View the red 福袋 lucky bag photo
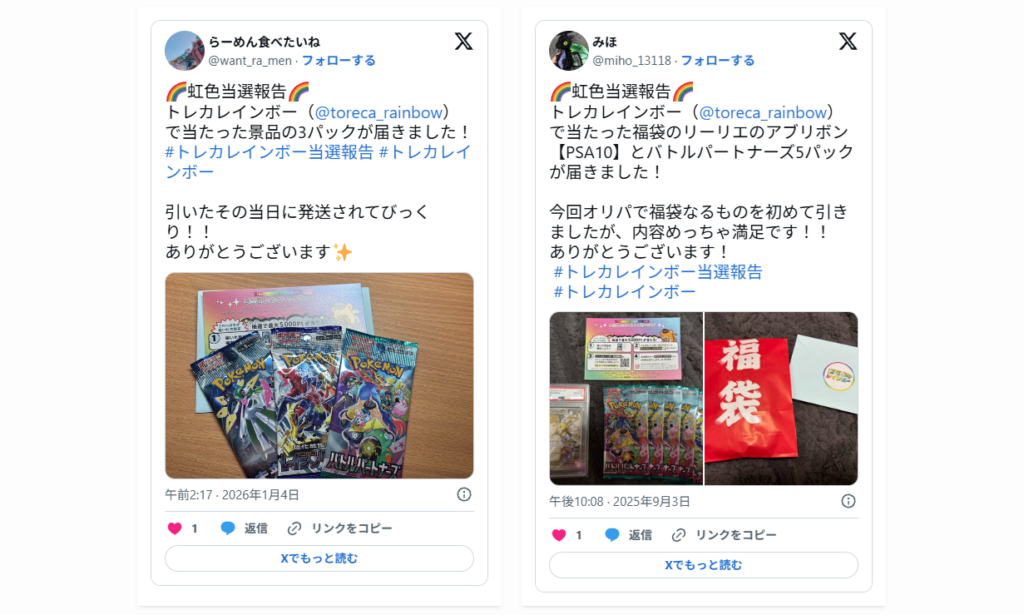 781,398
